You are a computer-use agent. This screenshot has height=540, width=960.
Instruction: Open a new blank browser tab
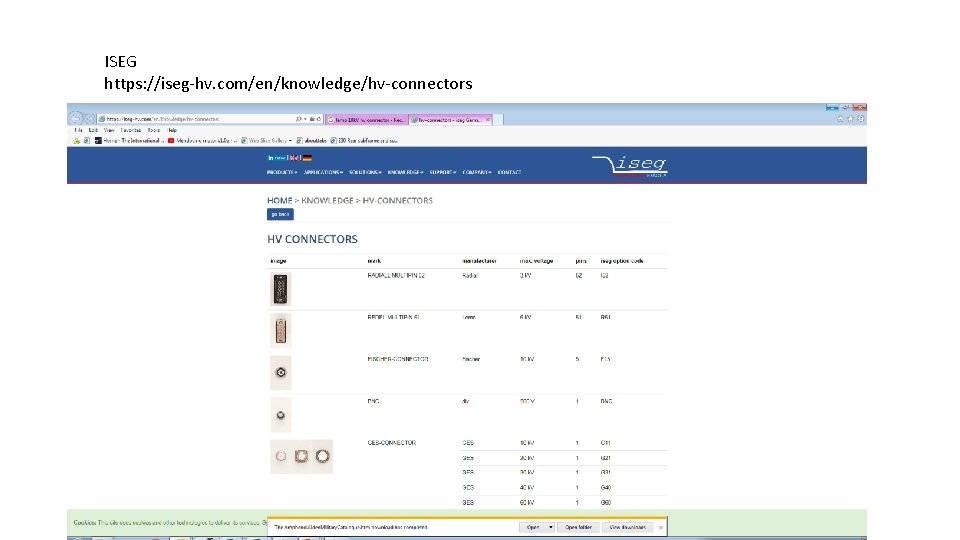pyautogui.click(x=498, y=120)
